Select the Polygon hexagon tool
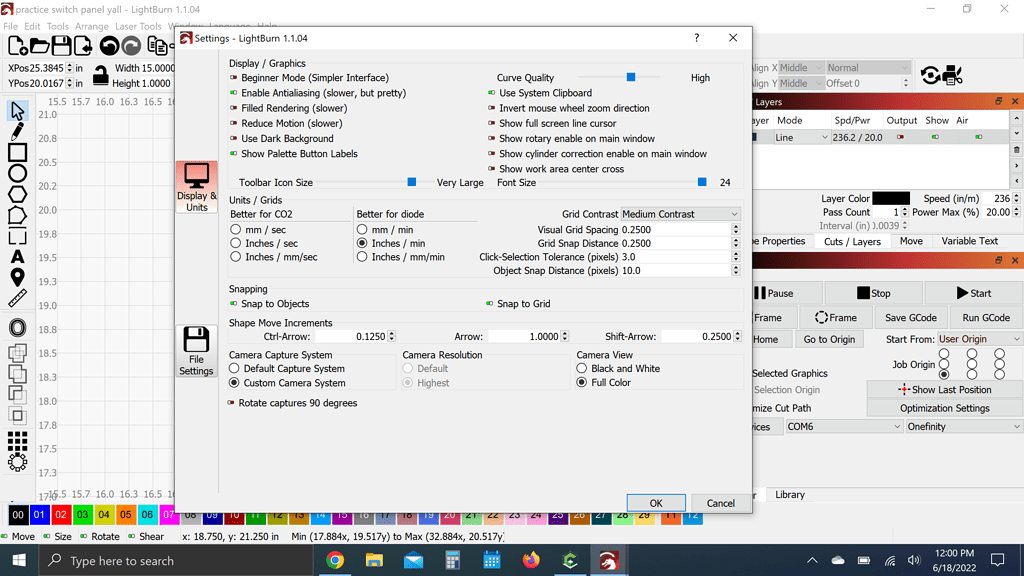This screenshot has height=576, width=1024. (x=18, y=194)
